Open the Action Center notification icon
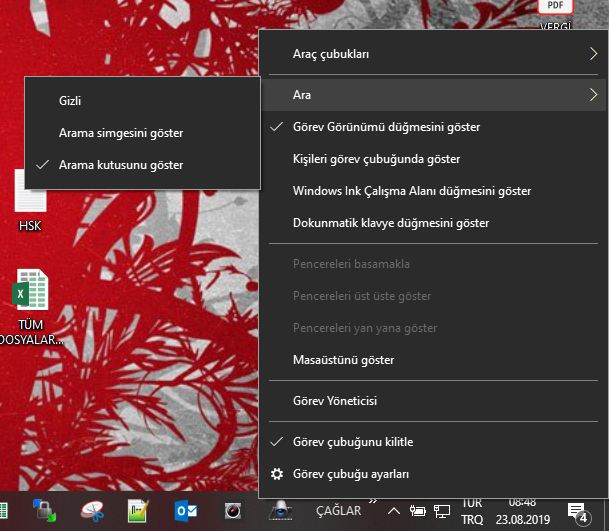The width and height of the screenshot is (609, 531). tap(579, 513)
